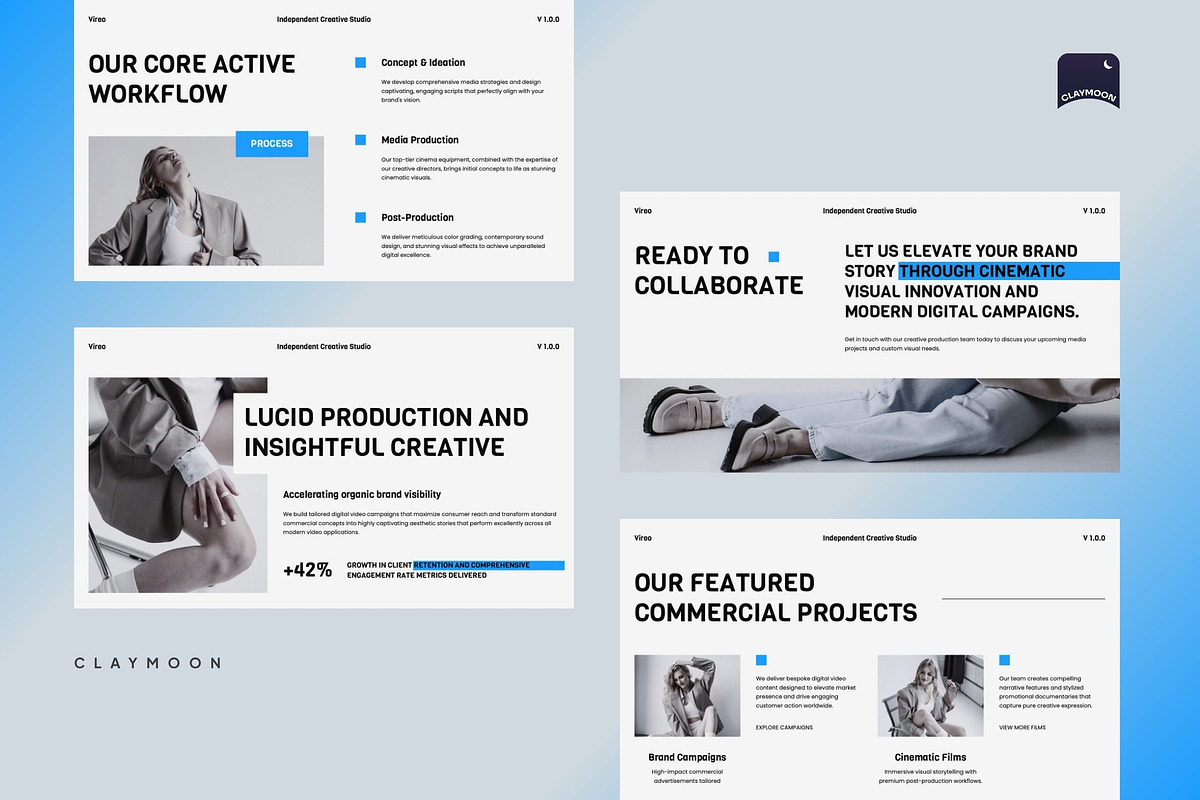
Task: Click "V 1.0.0" in the Core Active Workflow slide header
Action: [x=548, y=19]
